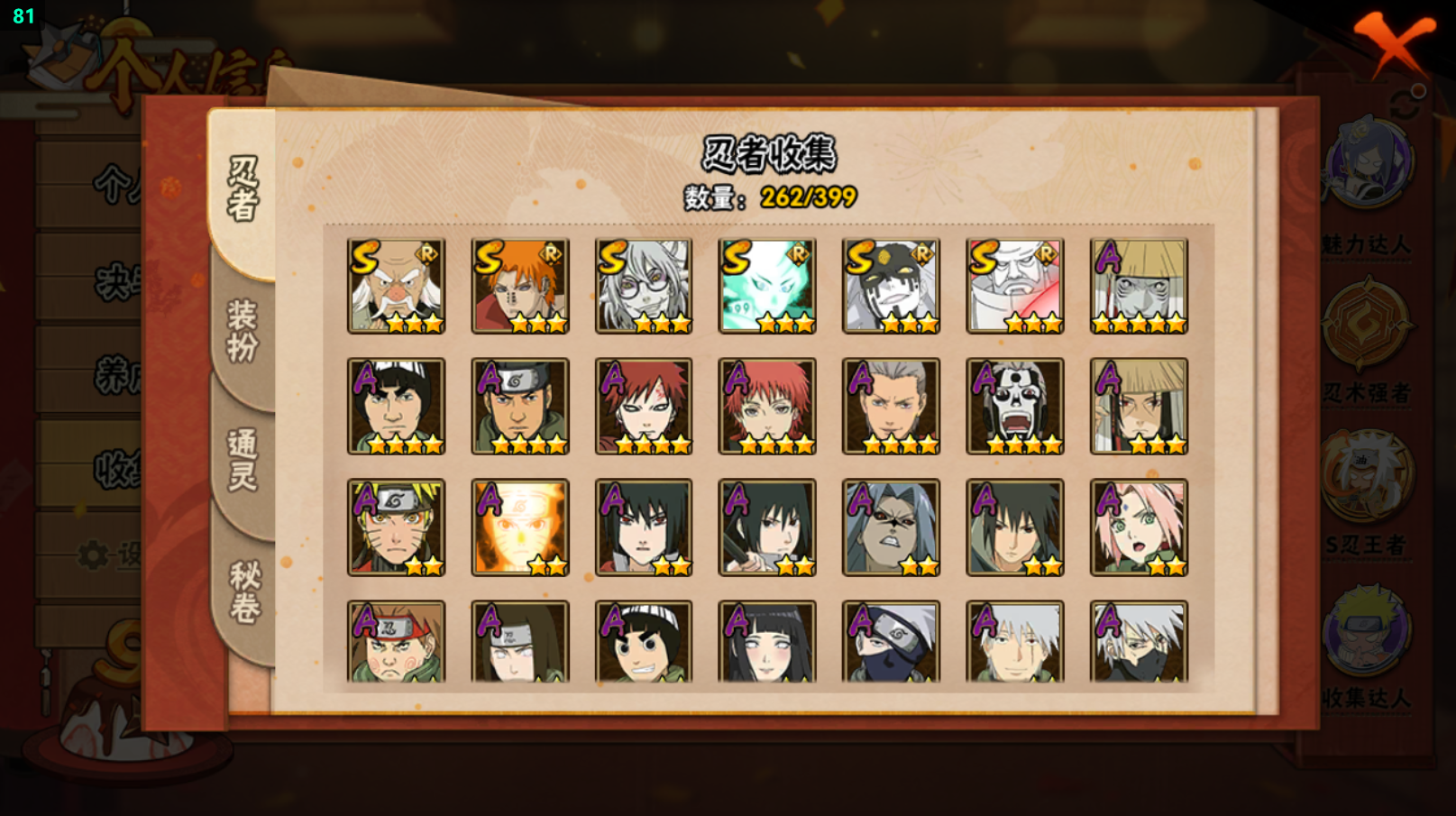Viewport: 1456px width, 816px height.
Task: Switch to the 装扮 tab
Action: coord(243,331)
